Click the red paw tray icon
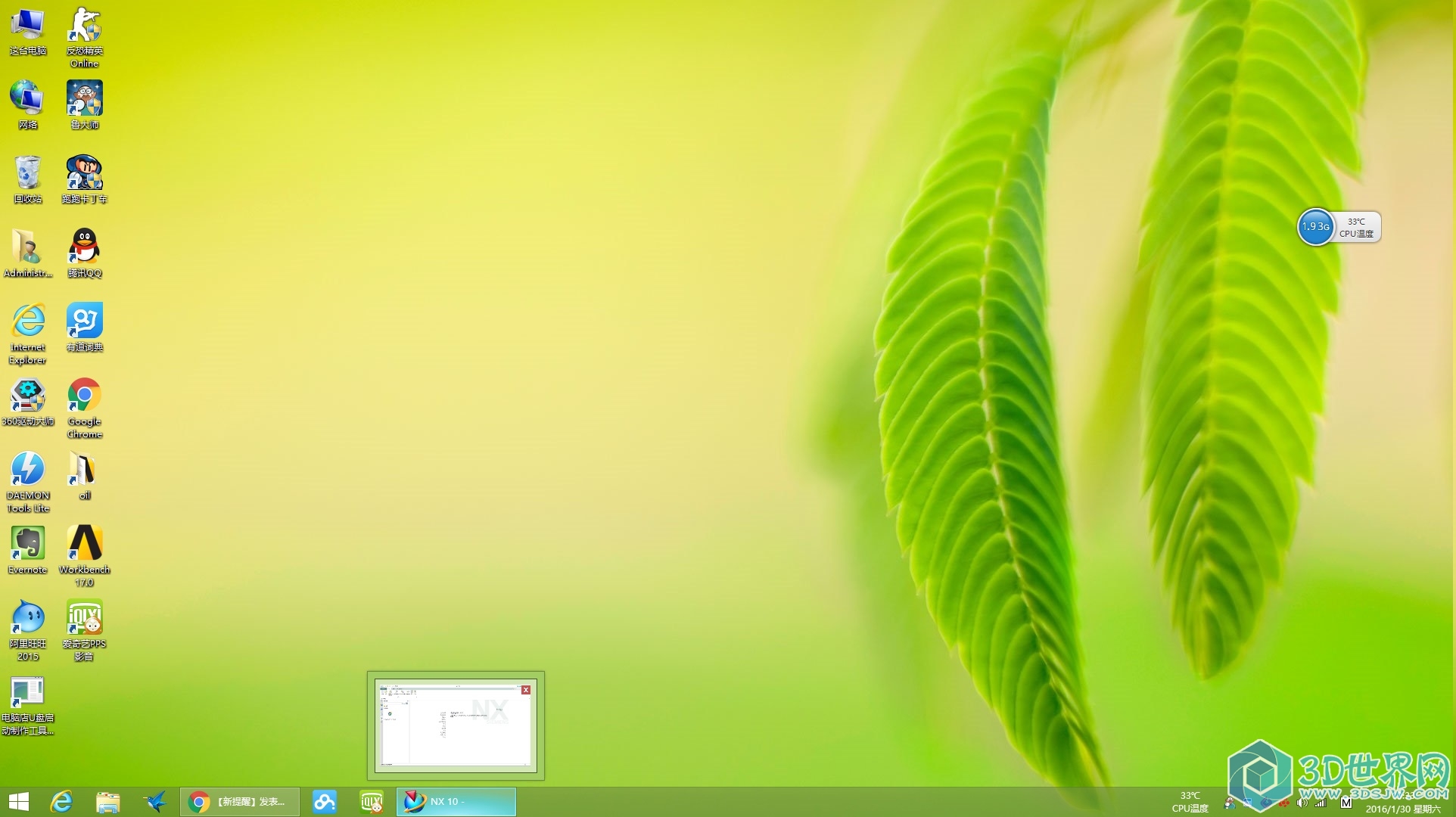The image size is (1456, 817). point(1284,803)
